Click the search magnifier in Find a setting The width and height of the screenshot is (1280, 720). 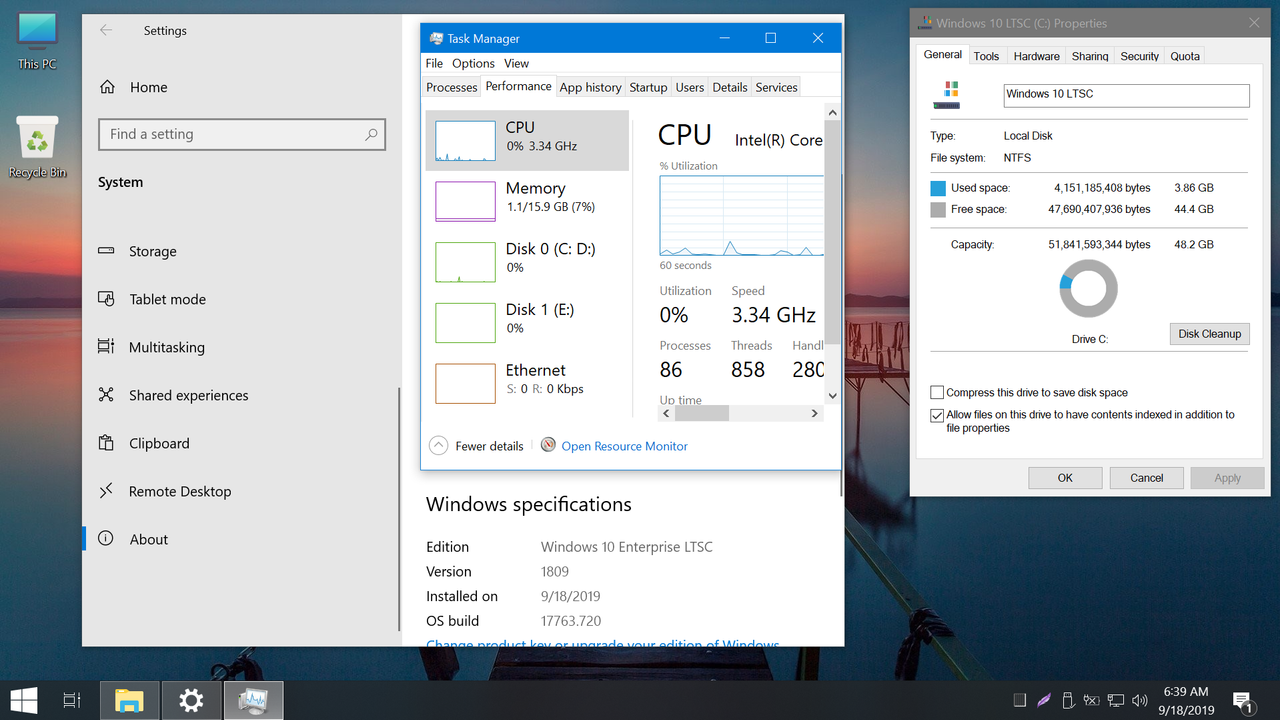tap(371, 134)
